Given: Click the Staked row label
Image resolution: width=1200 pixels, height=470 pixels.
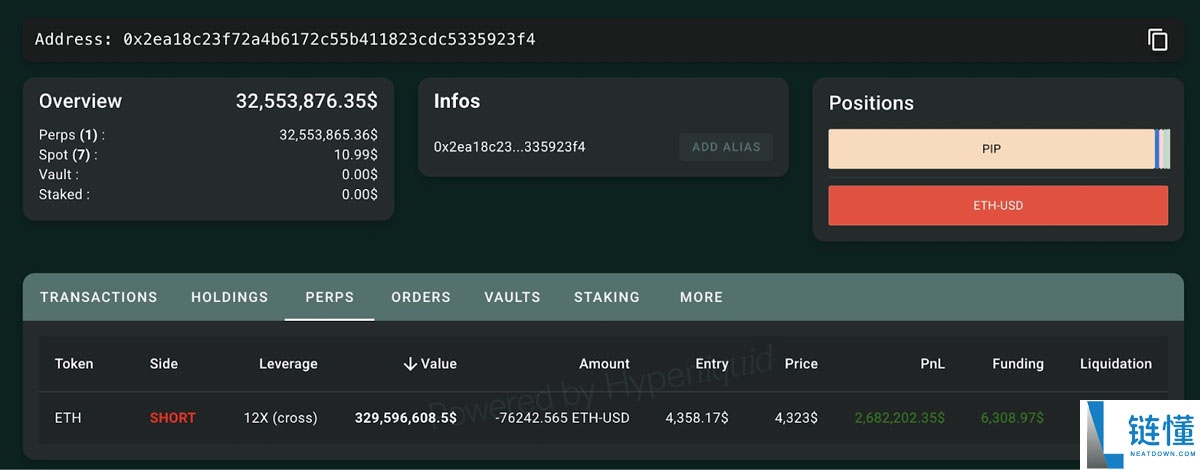Looking at the screenshot, I should (x=64, y=195).
